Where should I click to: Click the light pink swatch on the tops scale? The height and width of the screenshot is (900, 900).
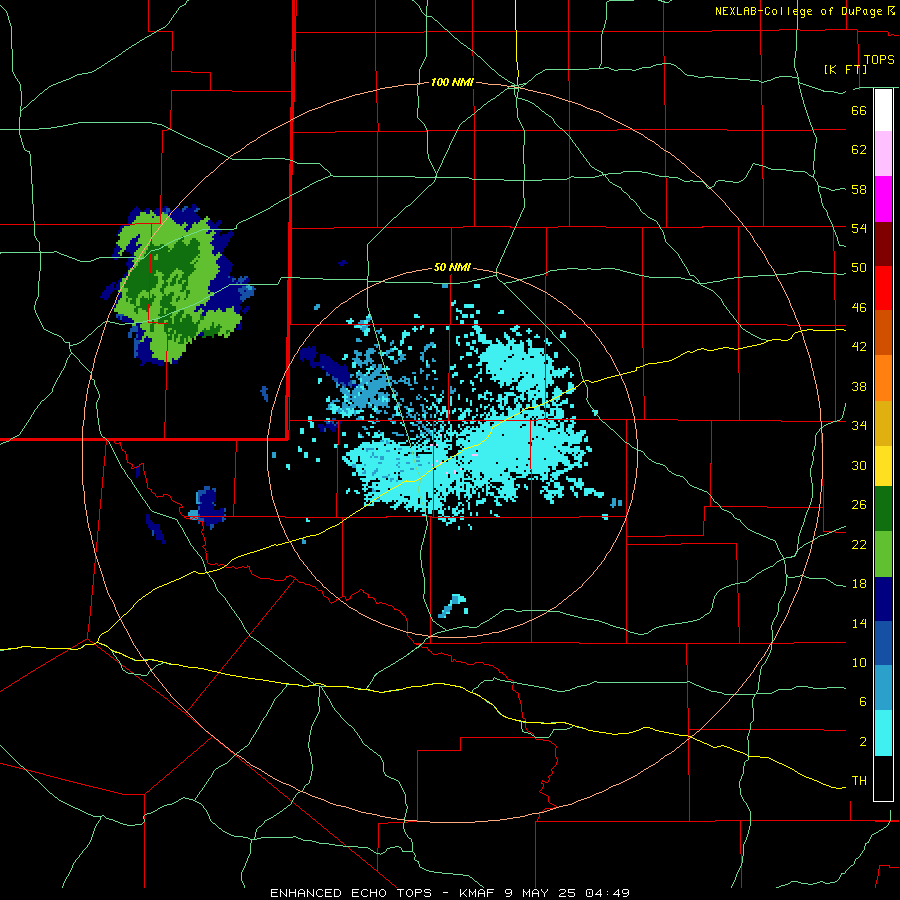[883, 153]
